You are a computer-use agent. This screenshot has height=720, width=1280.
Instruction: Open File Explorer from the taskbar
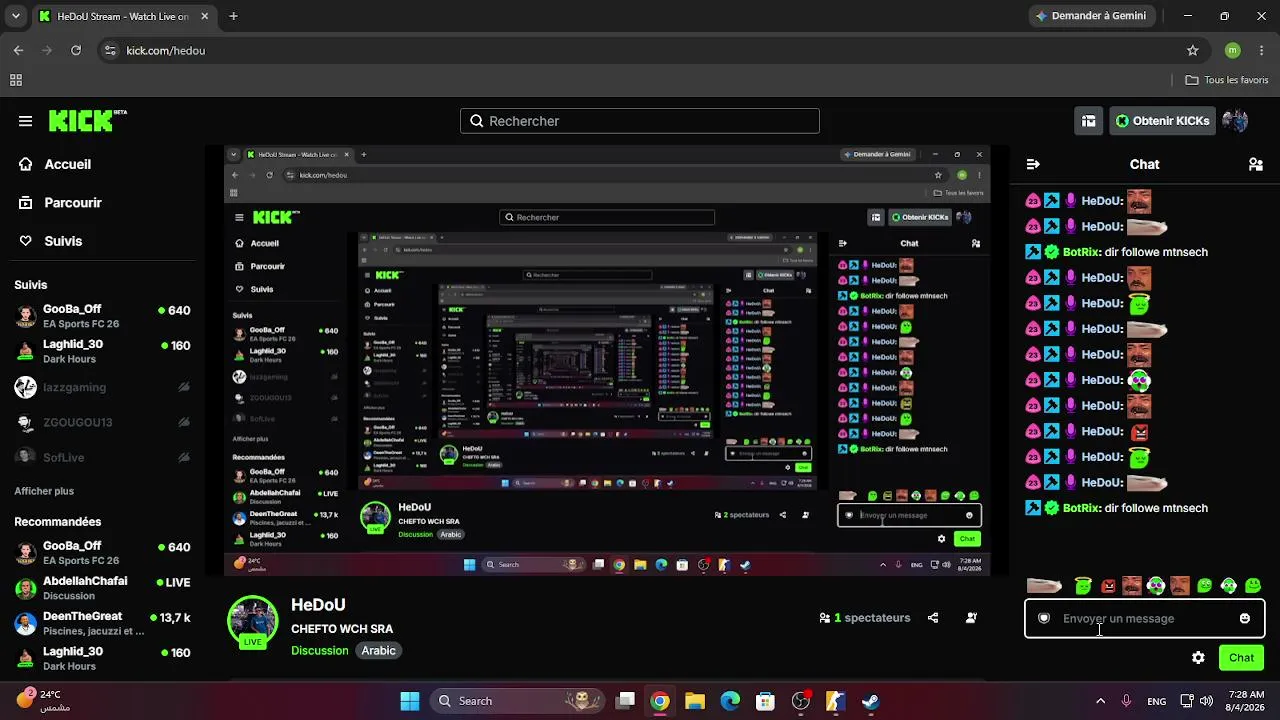click(695, 701)
